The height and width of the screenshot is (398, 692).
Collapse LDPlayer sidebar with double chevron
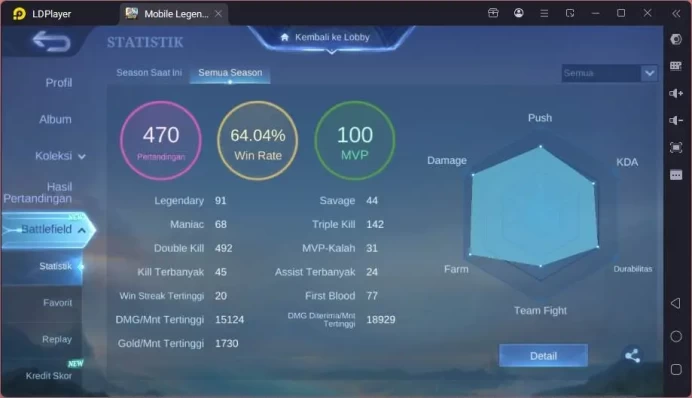[676, 14]
